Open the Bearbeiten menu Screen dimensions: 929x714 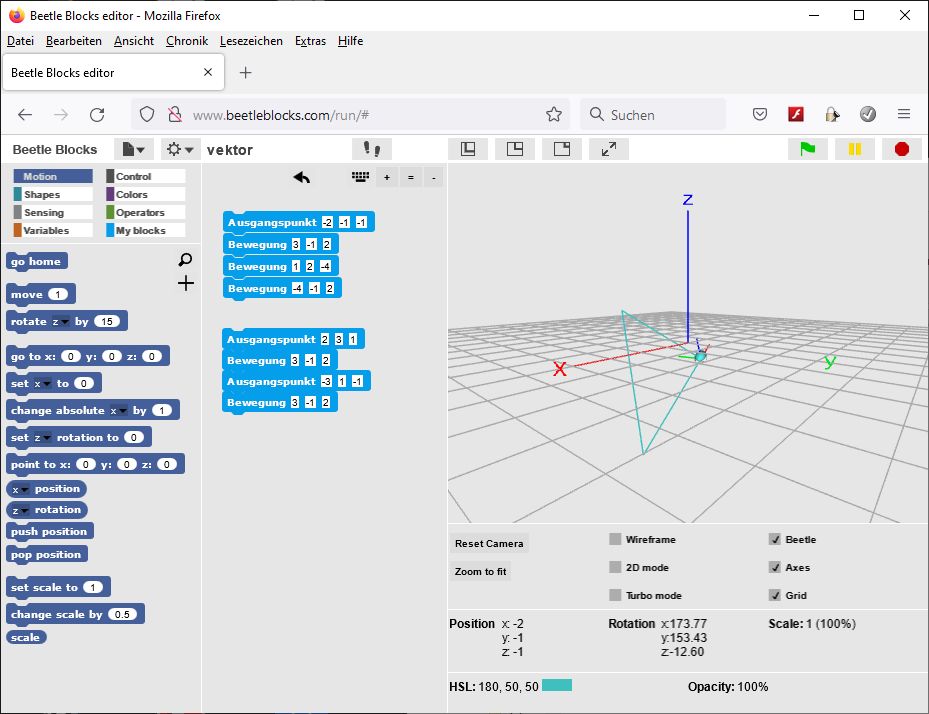pyautogui.click(x=73, y=41)
